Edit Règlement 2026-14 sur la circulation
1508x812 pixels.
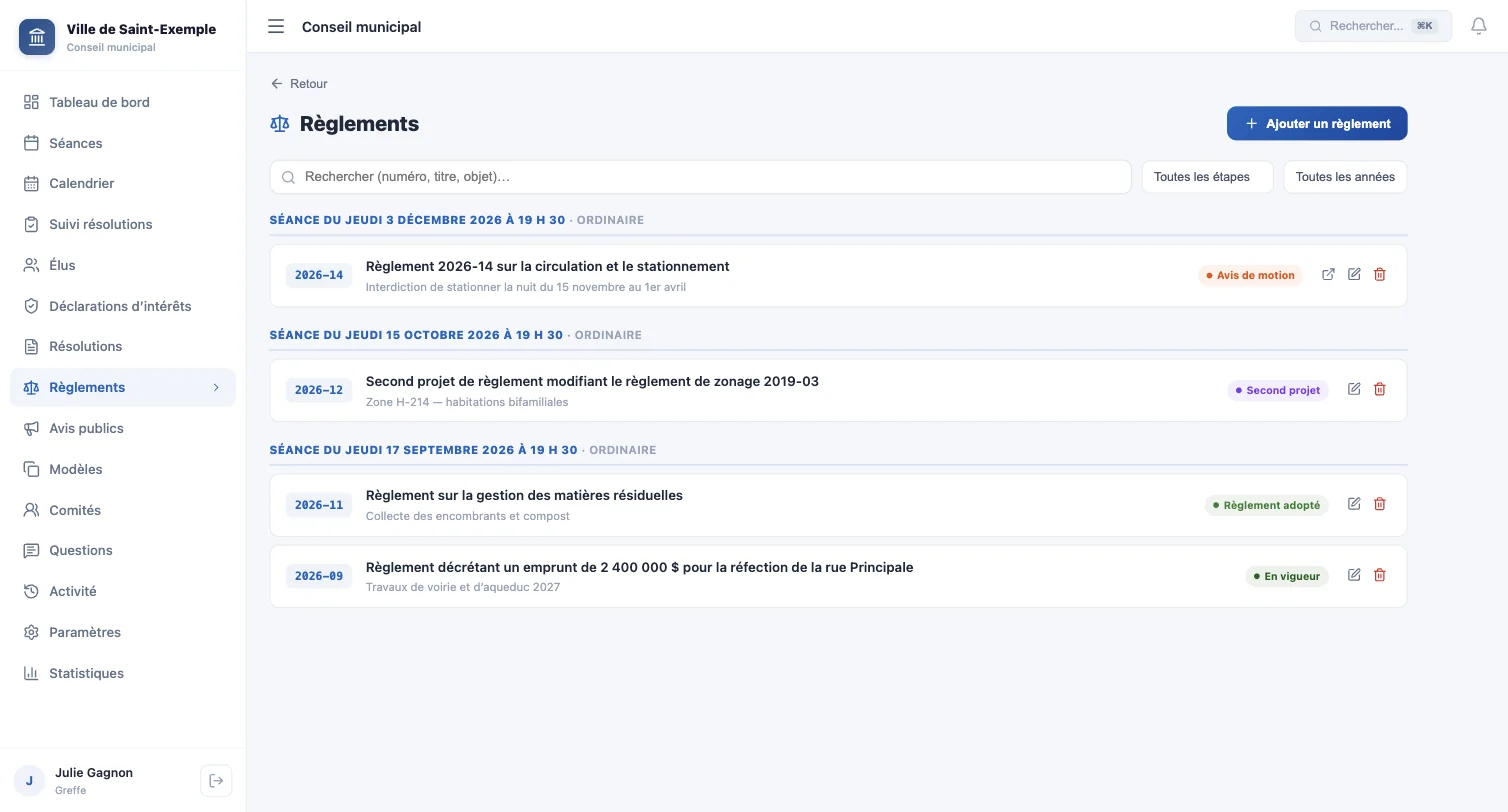[1354, 274]
